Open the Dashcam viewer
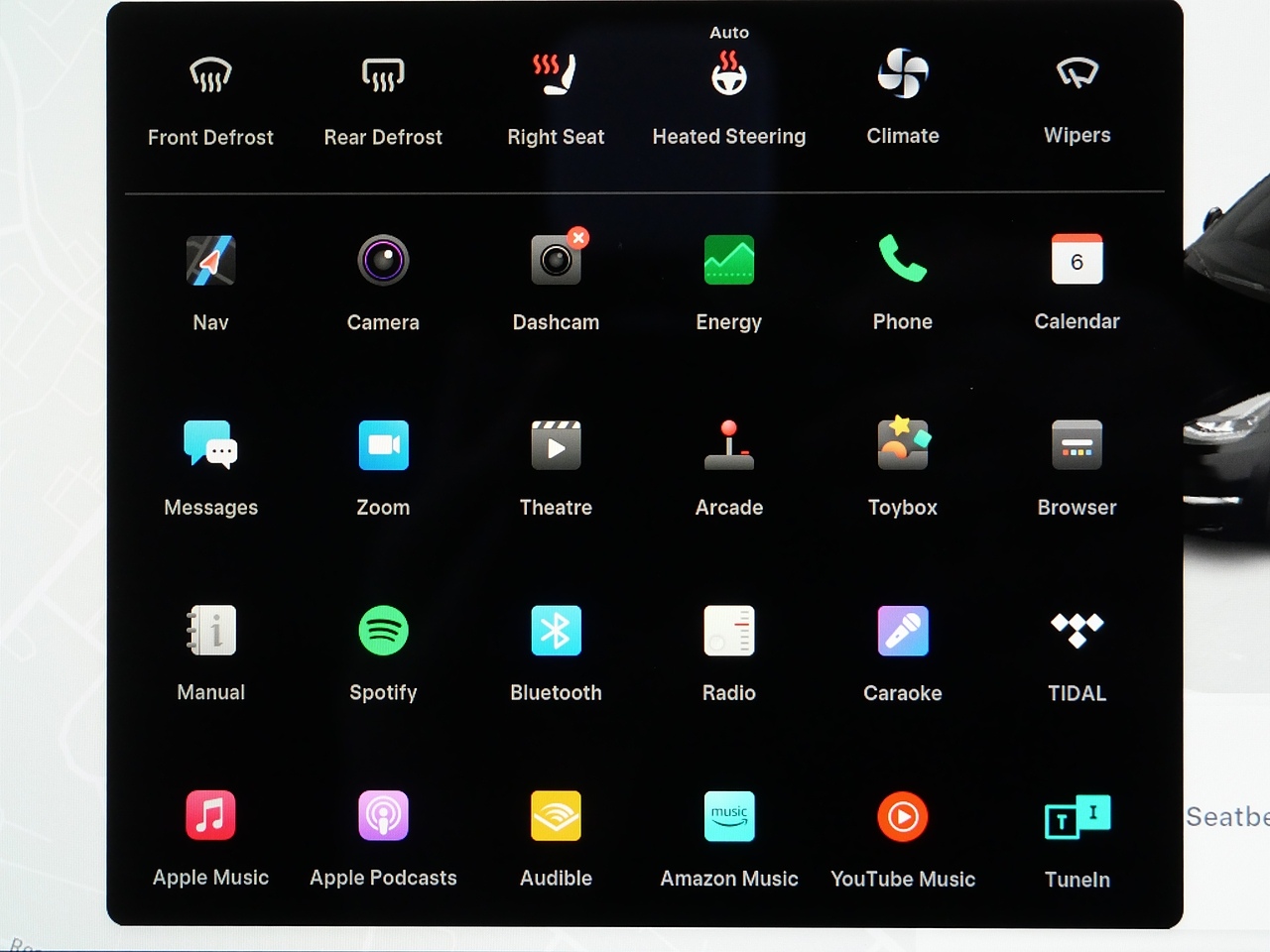 pyautogui.click(x=556, y=261)
